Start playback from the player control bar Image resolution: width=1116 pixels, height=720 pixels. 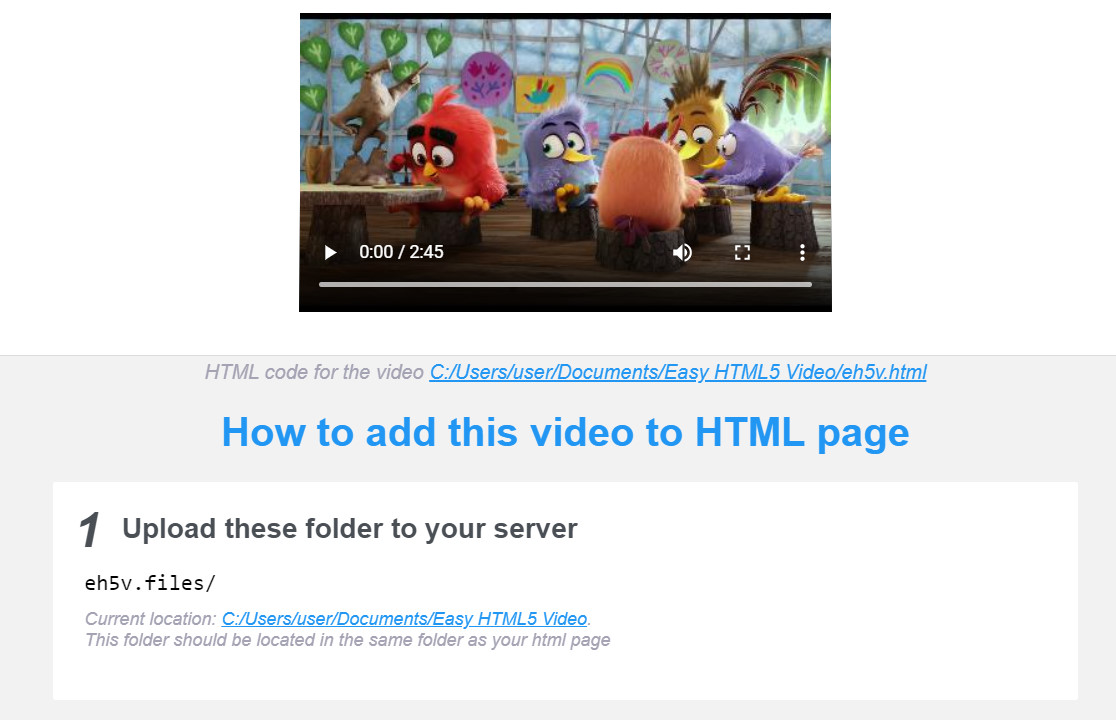click(x=330, y=252)
